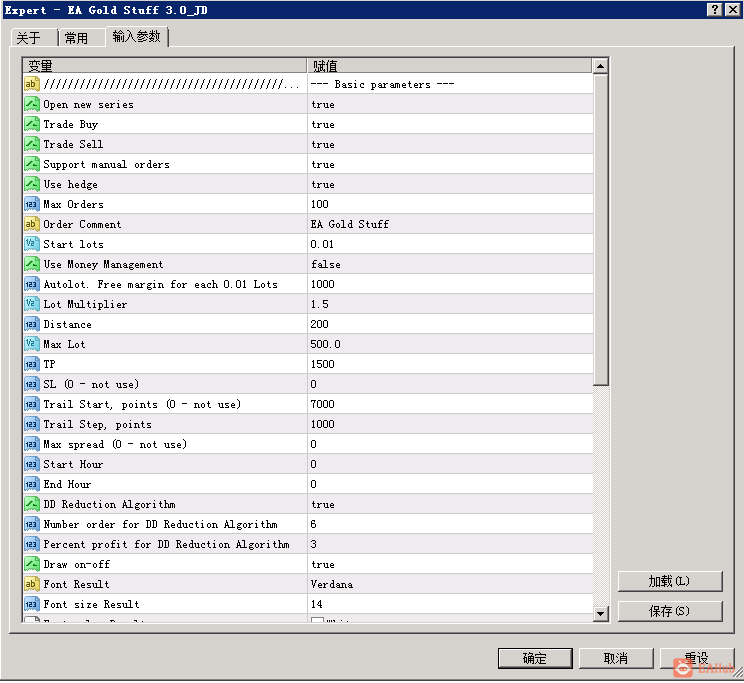Select the Percent profit for DD Reduction row
This screenshot has height=683, width=744.
coord(308,544)
